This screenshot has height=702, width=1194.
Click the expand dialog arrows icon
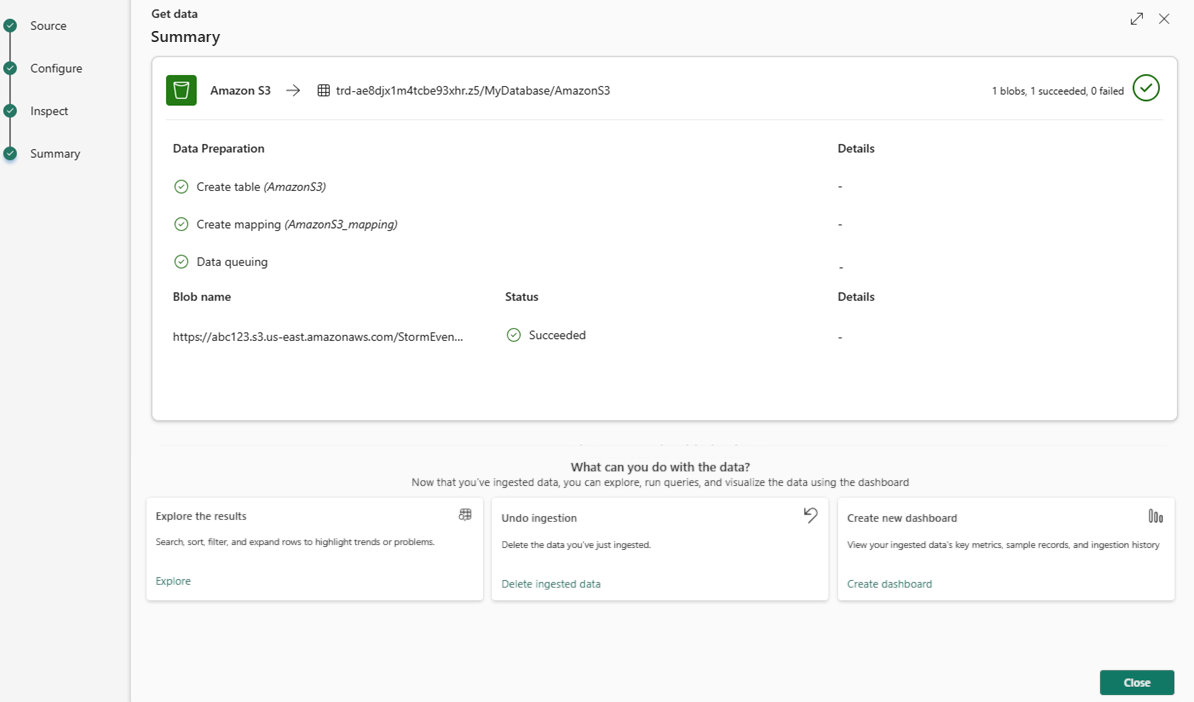1137,19
